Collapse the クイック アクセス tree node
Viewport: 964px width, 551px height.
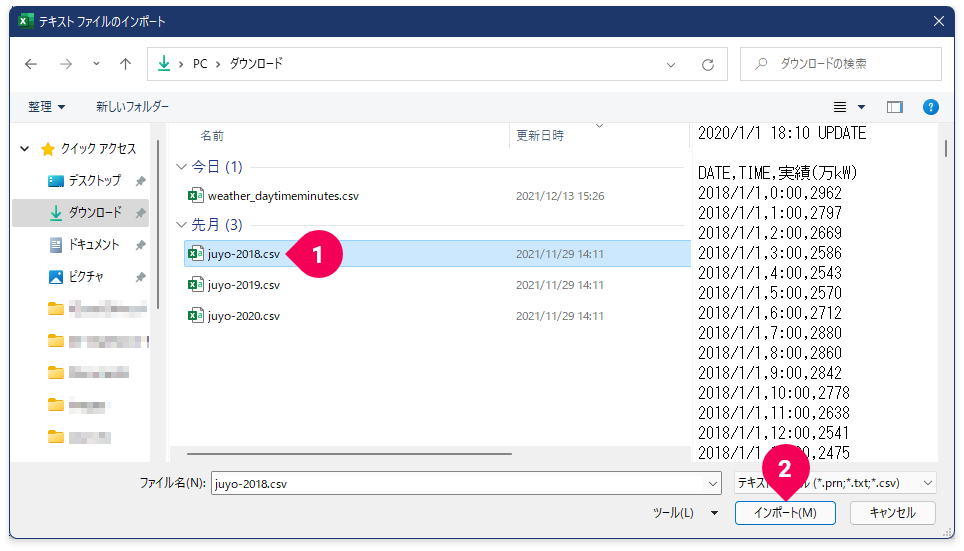pos(25,149)
